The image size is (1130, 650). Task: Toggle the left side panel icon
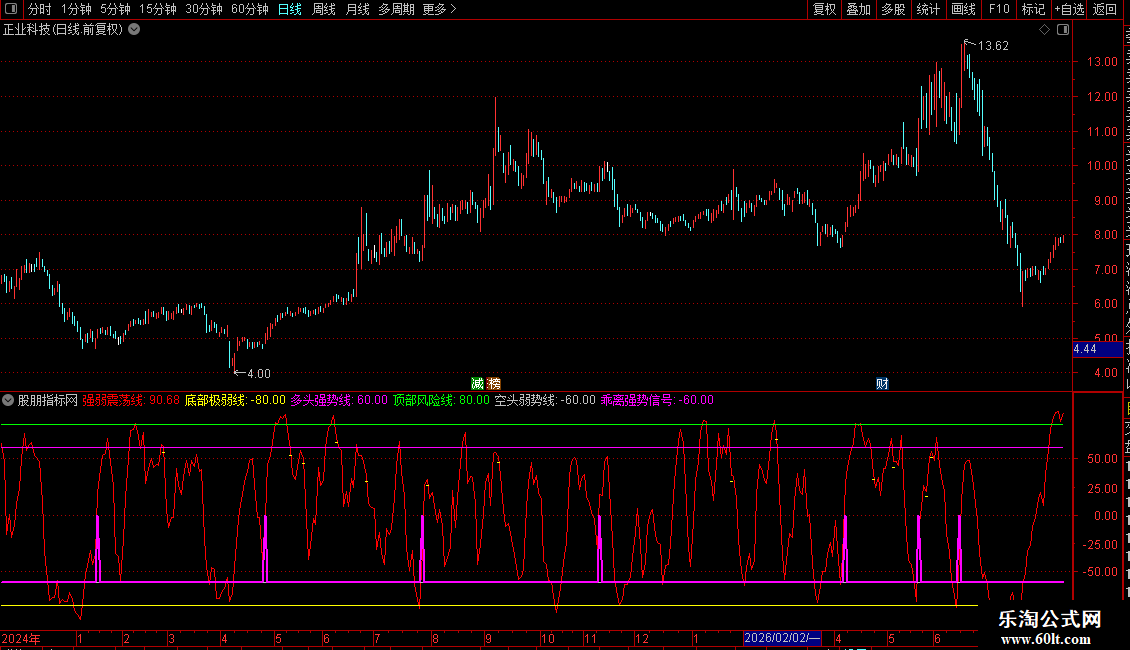pyautogui.click(x=11, y=9)
